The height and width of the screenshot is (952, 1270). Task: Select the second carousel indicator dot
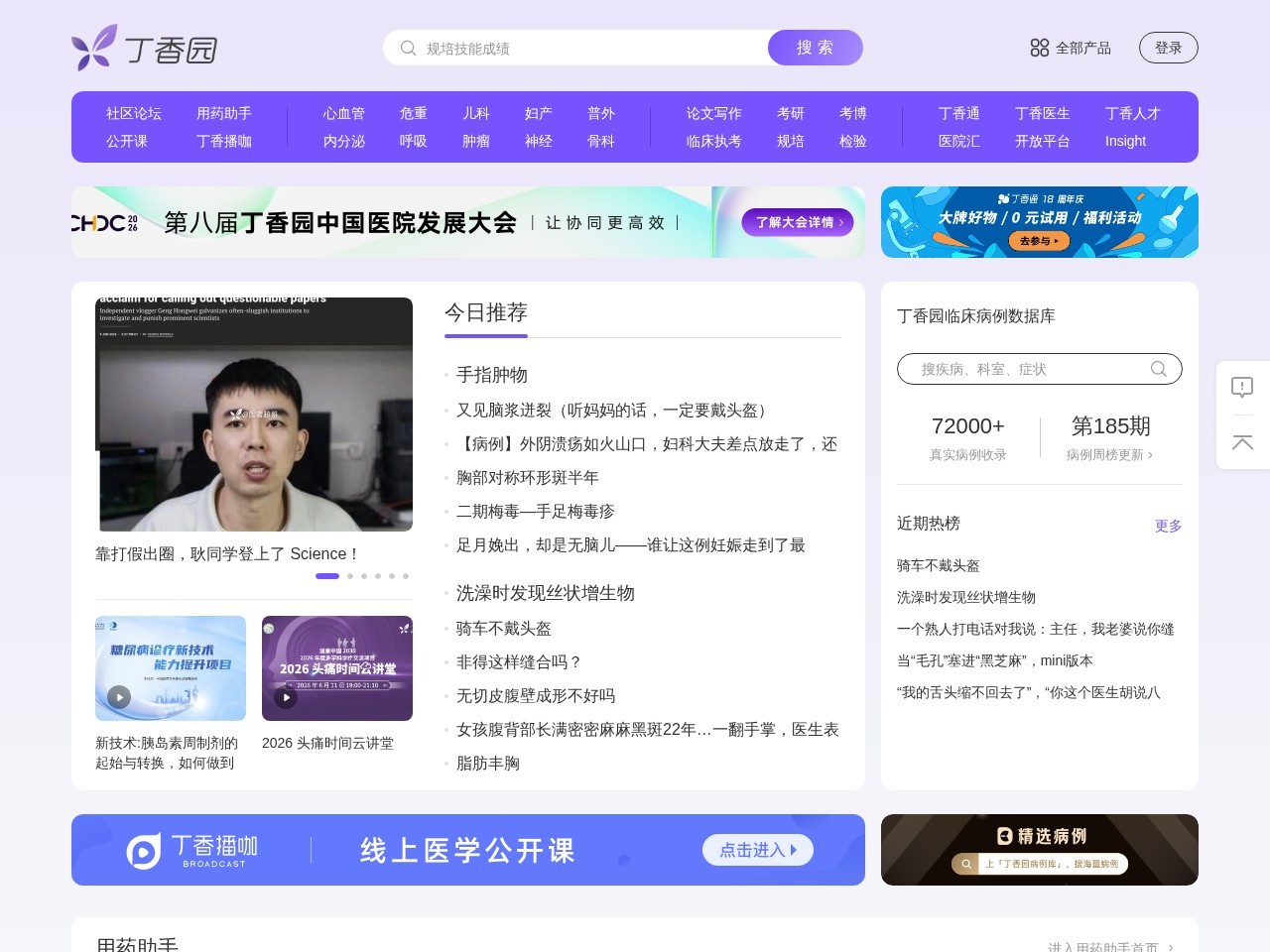[350, 576]
